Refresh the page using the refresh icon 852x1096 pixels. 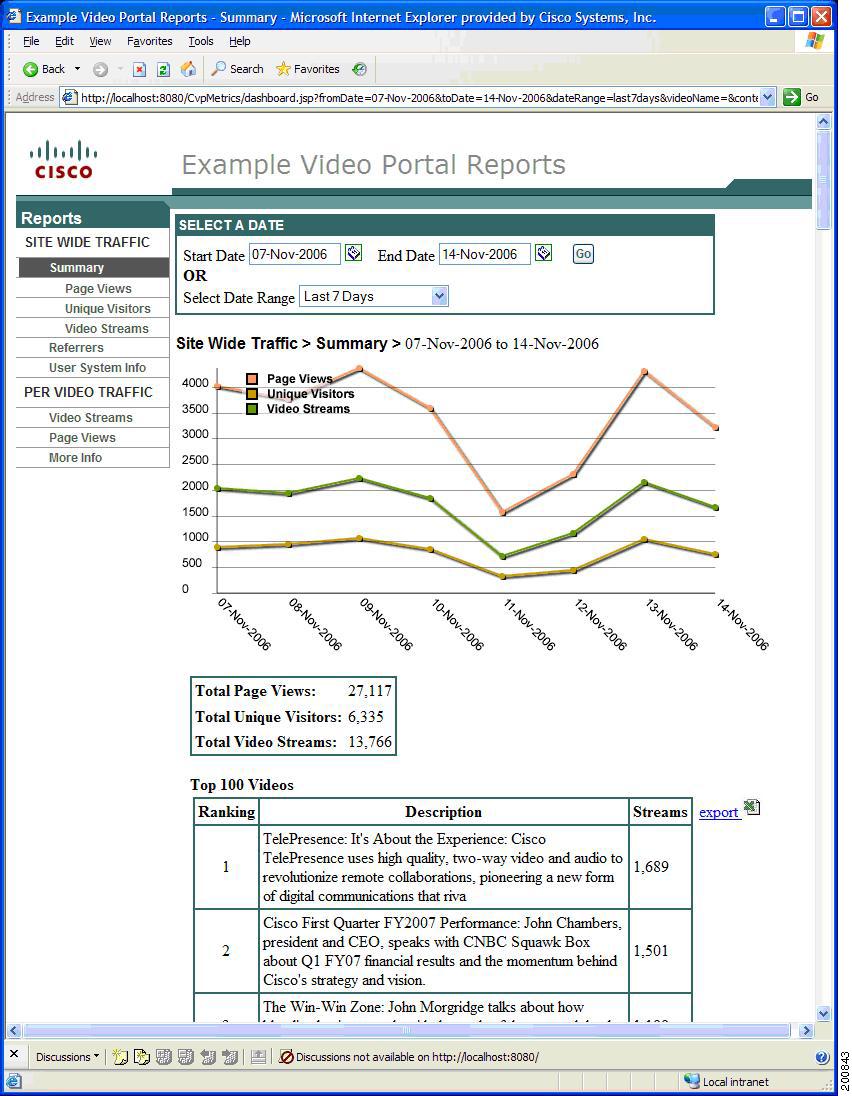click(162, 69)
